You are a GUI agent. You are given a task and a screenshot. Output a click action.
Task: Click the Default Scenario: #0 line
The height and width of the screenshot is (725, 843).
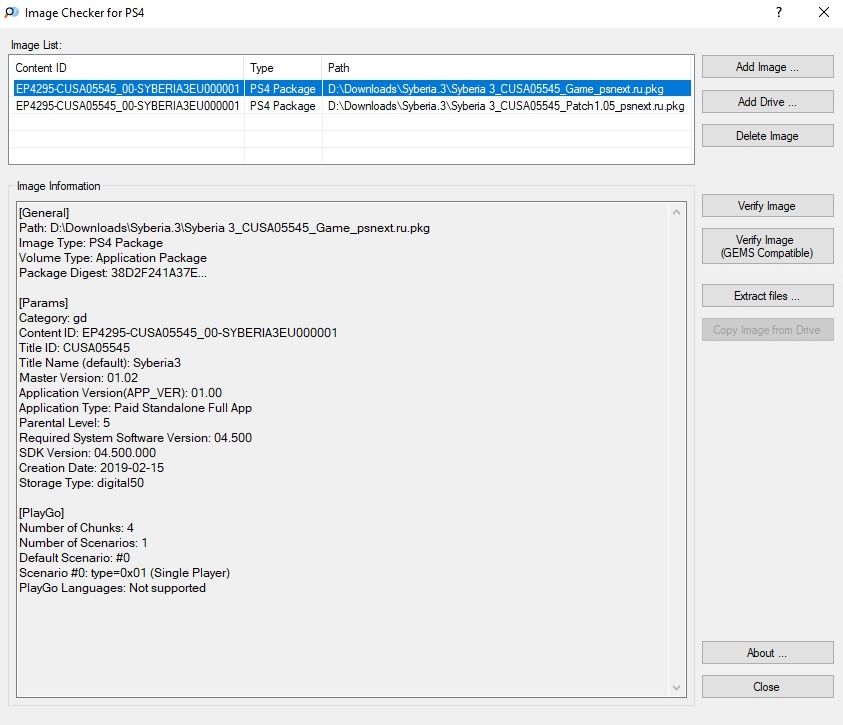75,558
